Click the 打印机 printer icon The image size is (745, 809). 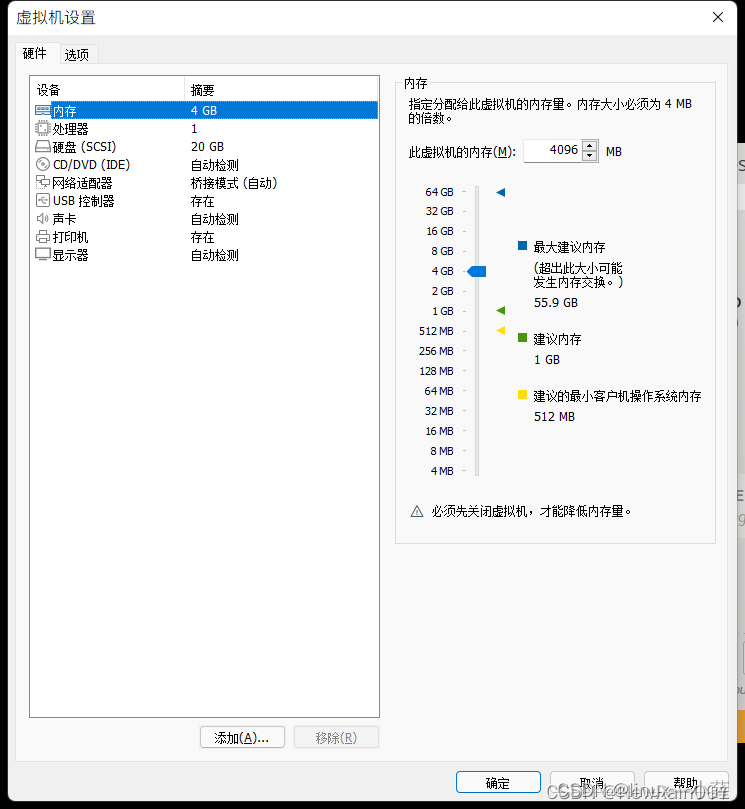pos(43,237)
